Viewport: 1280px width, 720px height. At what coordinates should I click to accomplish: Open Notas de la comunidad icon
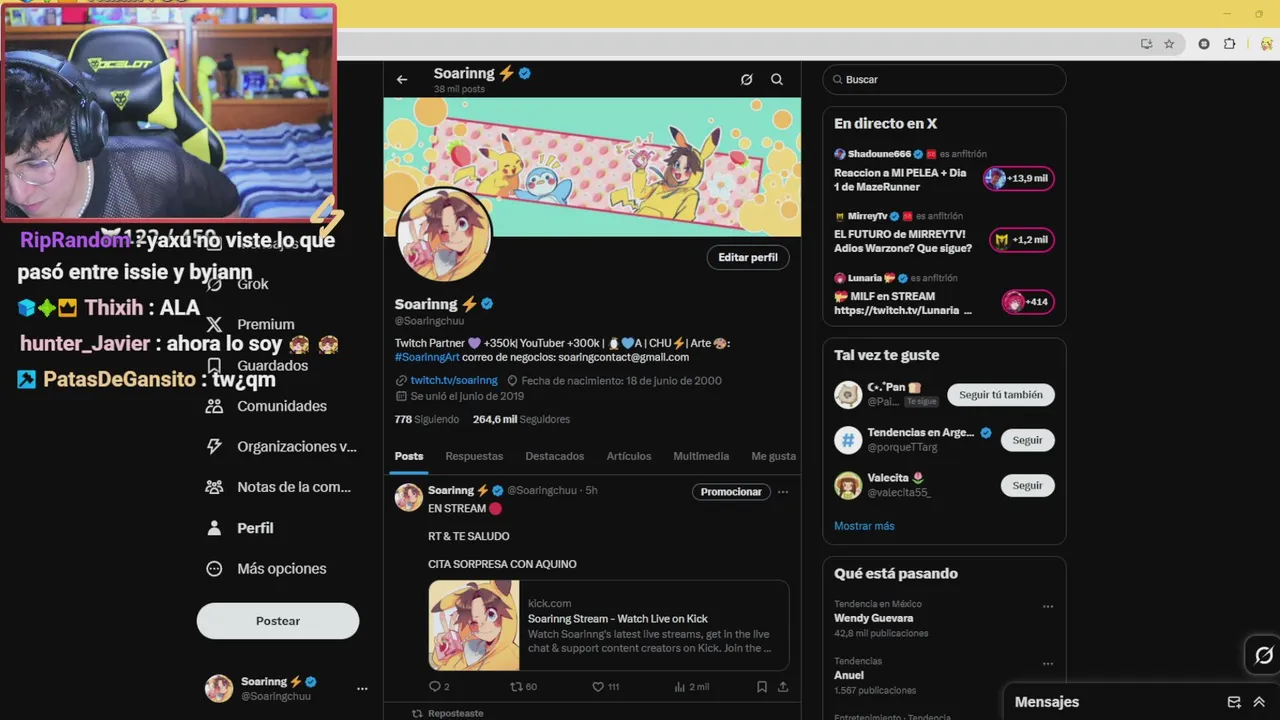(214, 487)
